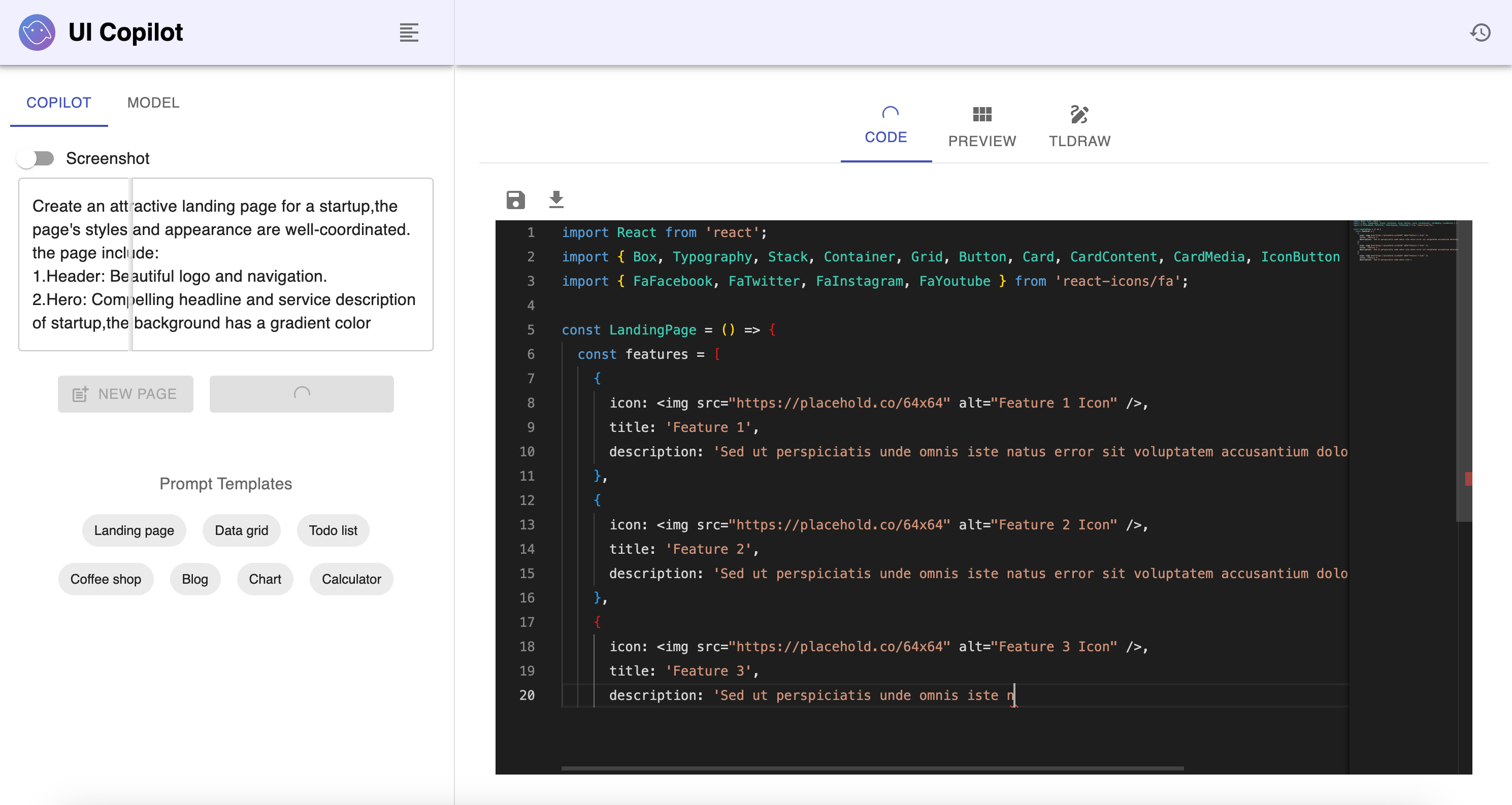Click the hamburger menu icon
This screenshot has height=805, width=1512.
[x=408, y=32]
